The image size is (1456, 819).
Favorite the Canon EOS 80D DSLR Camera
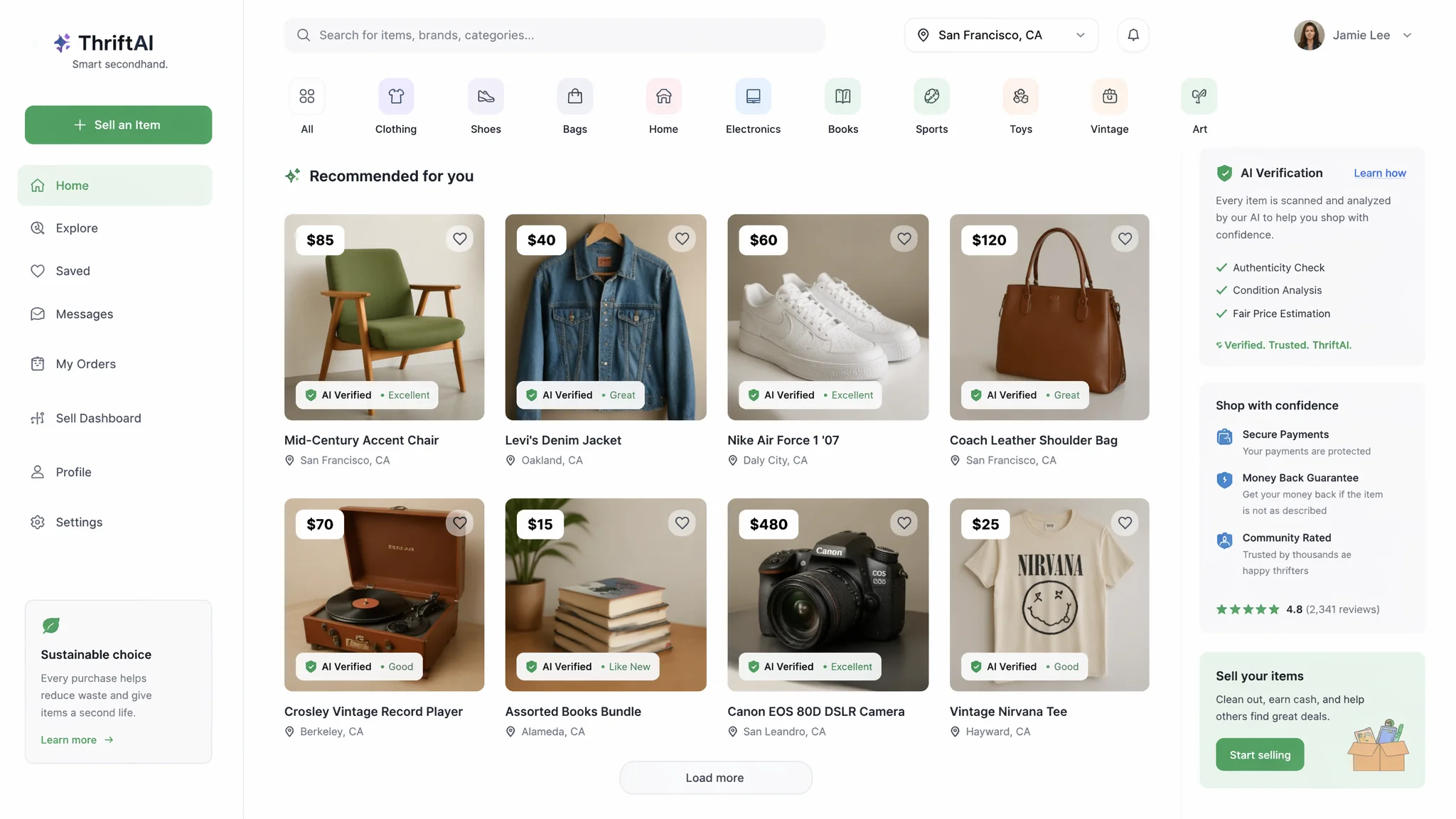[904, 523]
